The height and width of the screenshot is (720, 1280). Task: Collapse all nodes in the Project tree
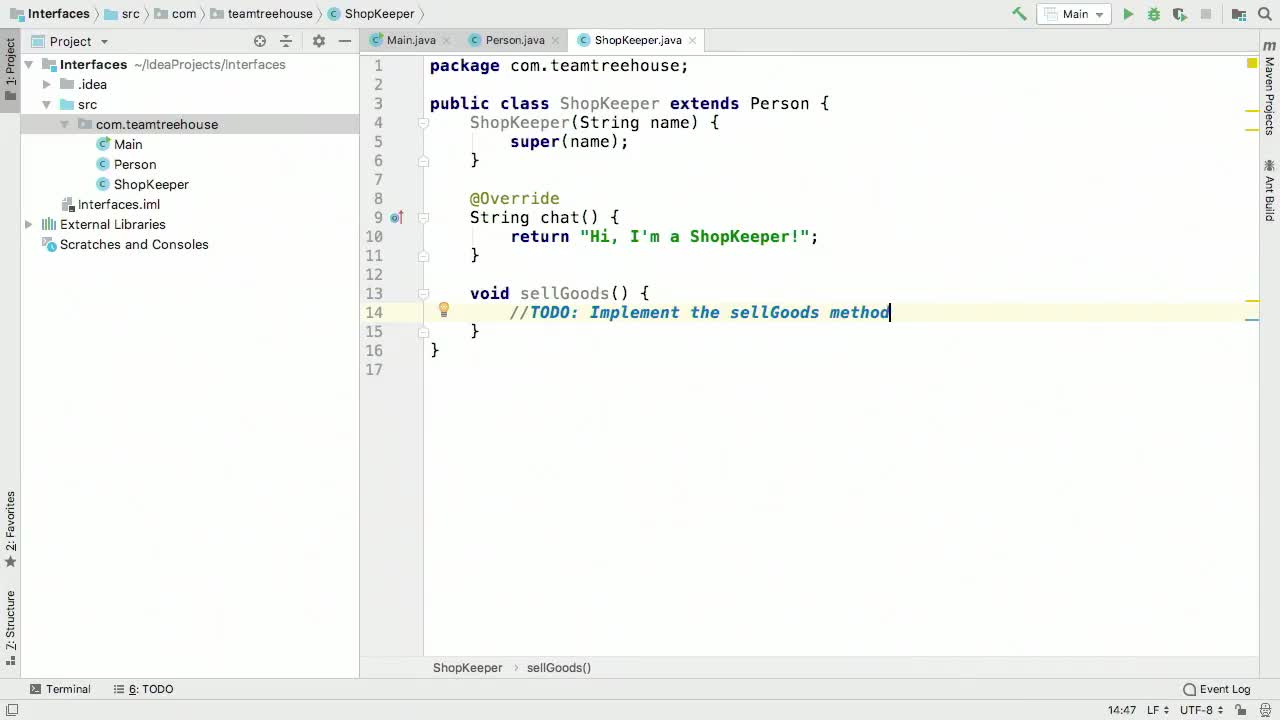tap(286, 41)
